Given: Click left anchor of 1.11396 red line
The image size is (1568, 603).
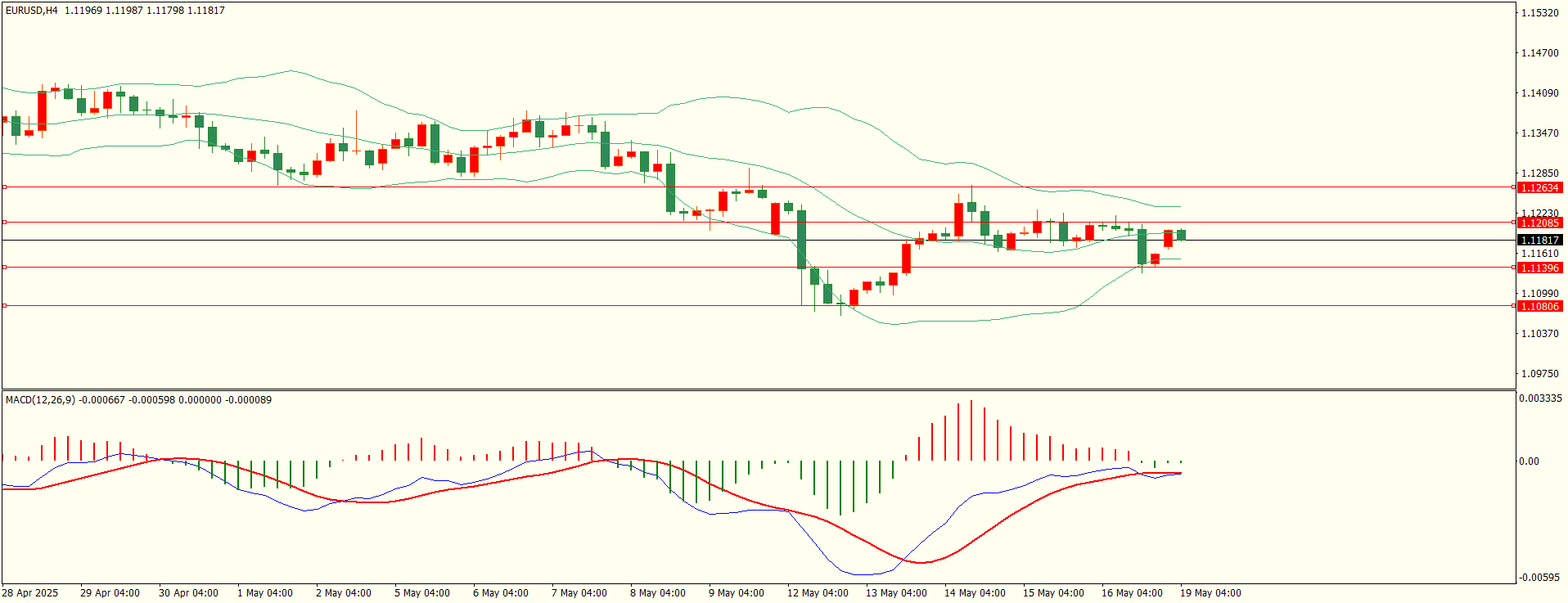Looking at the screenshot, I should [x=4, y=267].
